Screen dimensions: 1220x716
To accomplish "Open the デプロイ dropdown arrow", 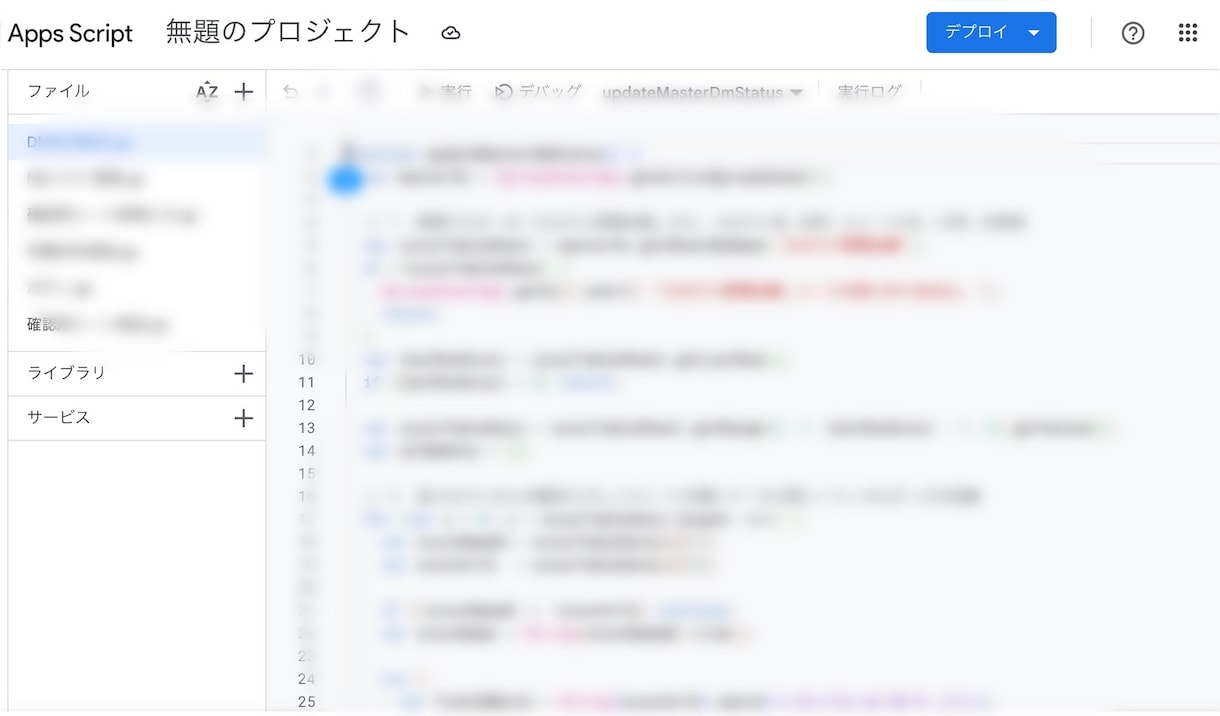I will tap(1034, 33).
